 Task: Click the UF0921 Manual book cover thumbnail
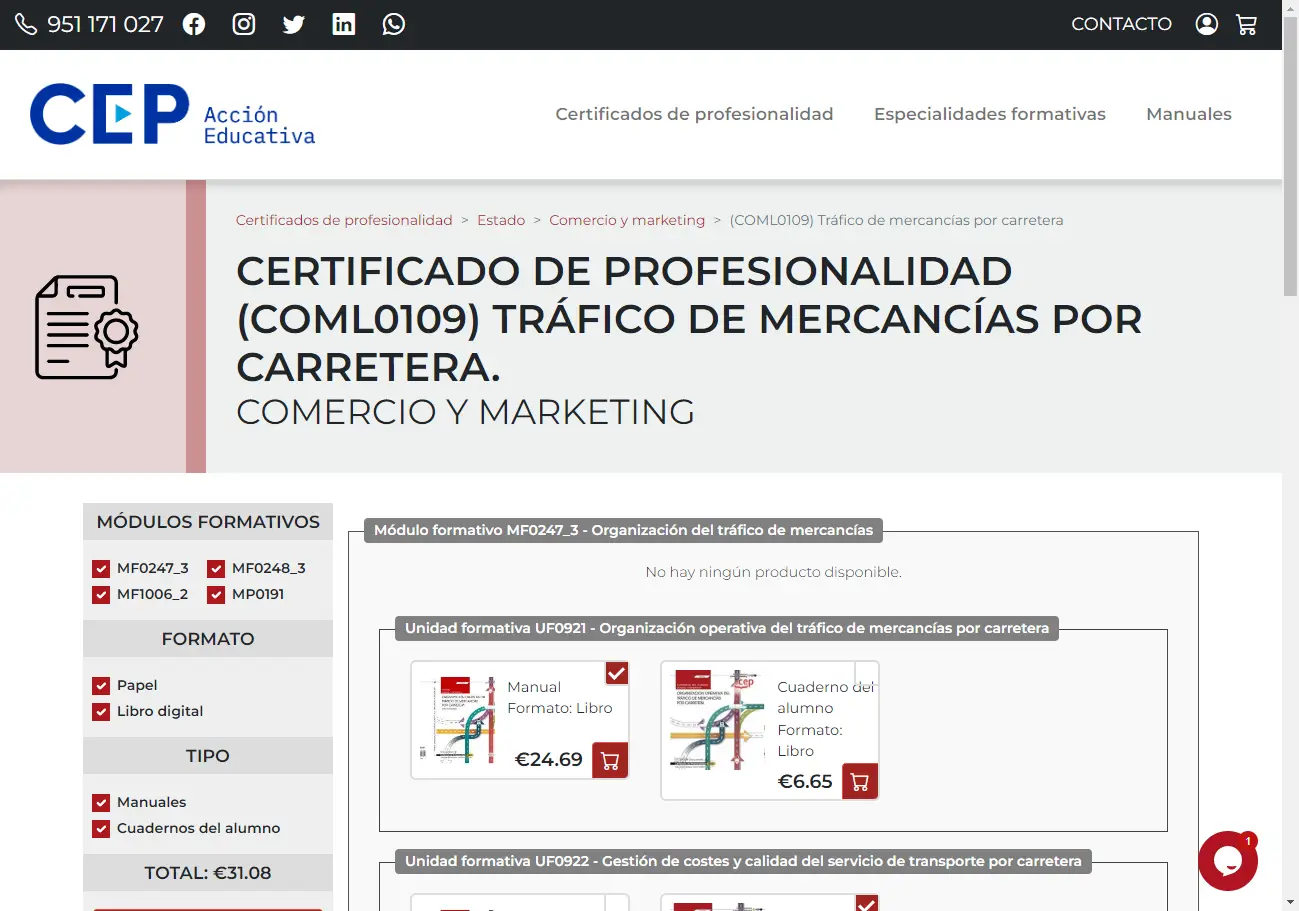coord(457,720)
